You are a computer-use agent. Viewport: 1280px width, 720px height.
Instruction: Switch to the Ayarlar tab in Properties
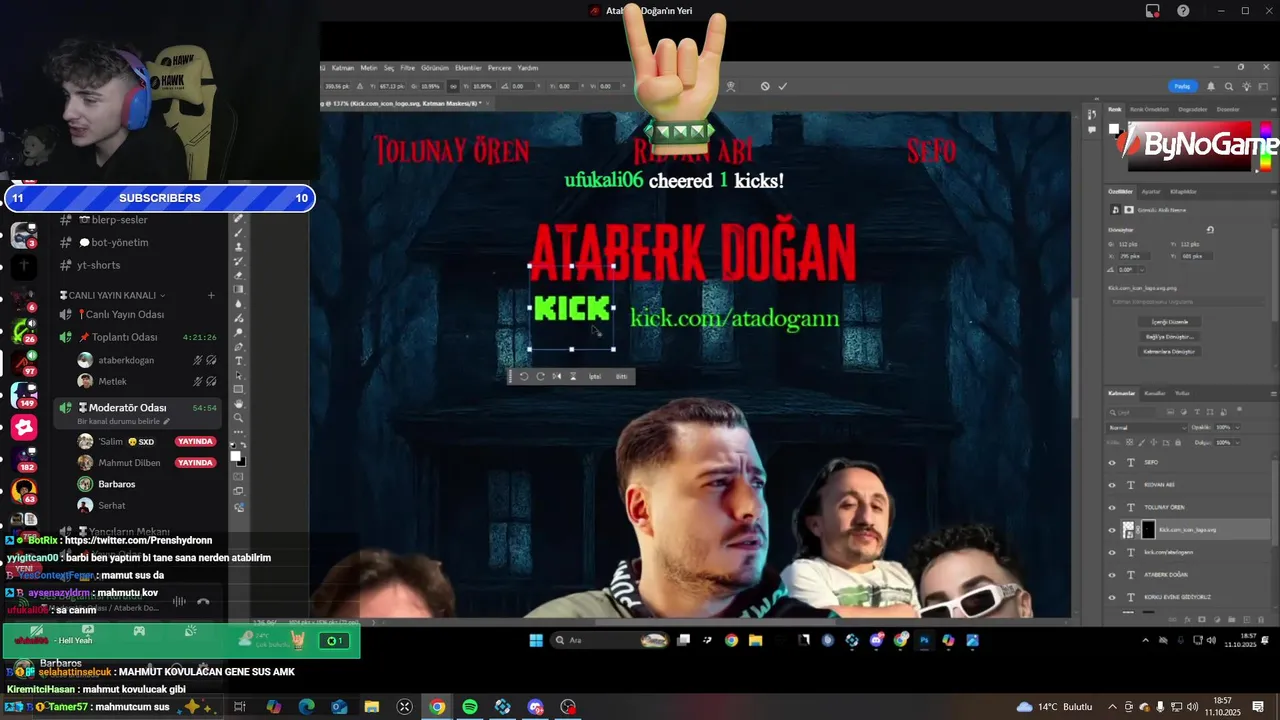click(x=1151, y=191)
